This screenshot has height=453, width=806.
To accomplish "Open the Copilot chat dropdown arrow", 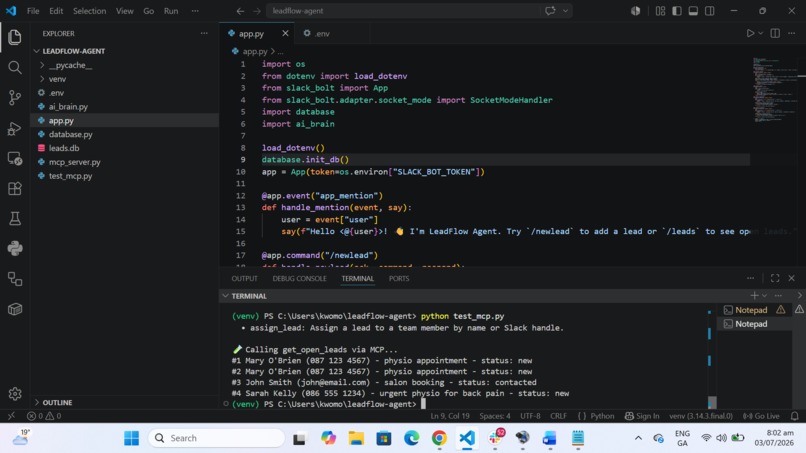I will tap(565, 11).
